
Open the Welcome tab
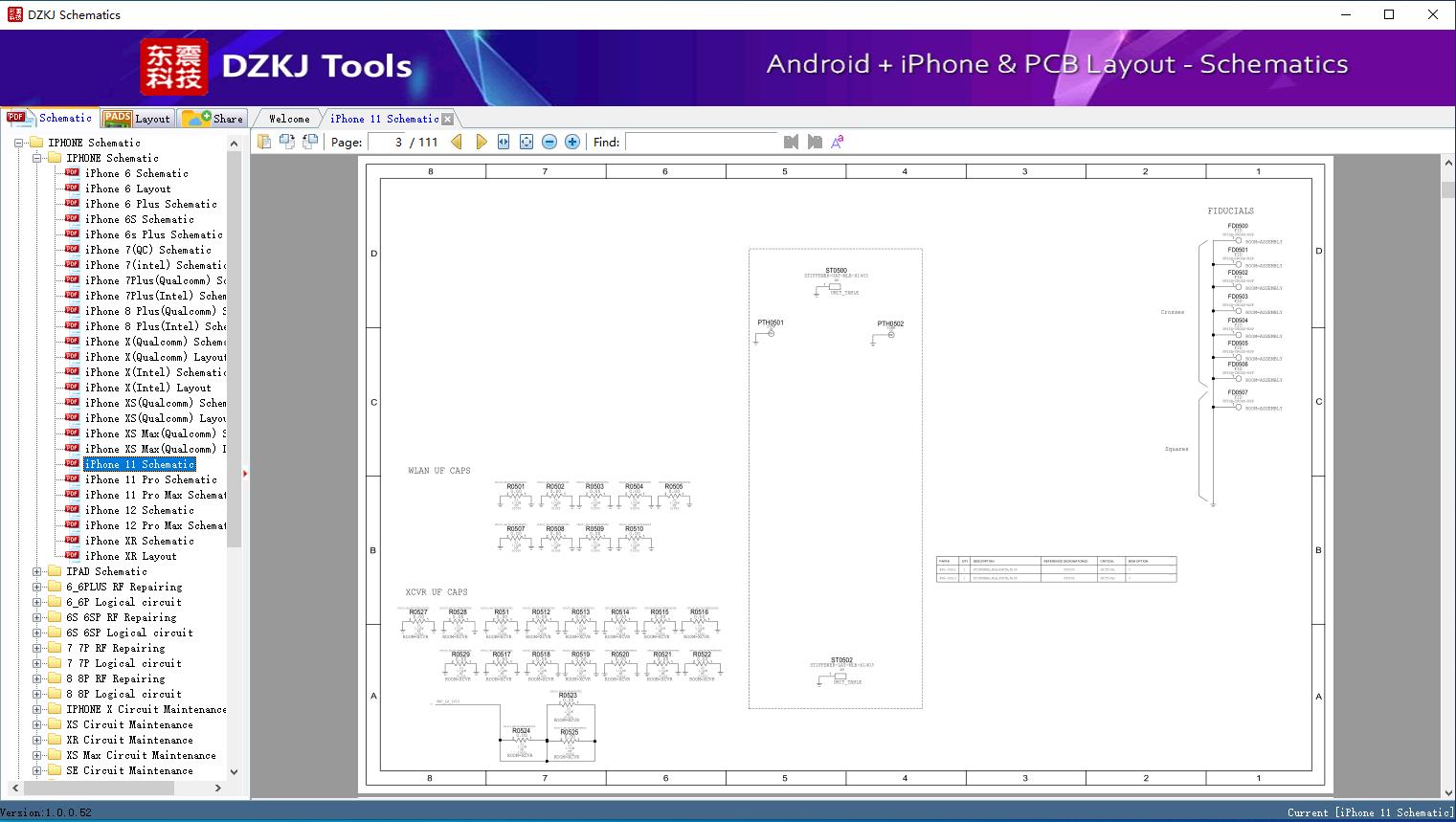point(288,119)
